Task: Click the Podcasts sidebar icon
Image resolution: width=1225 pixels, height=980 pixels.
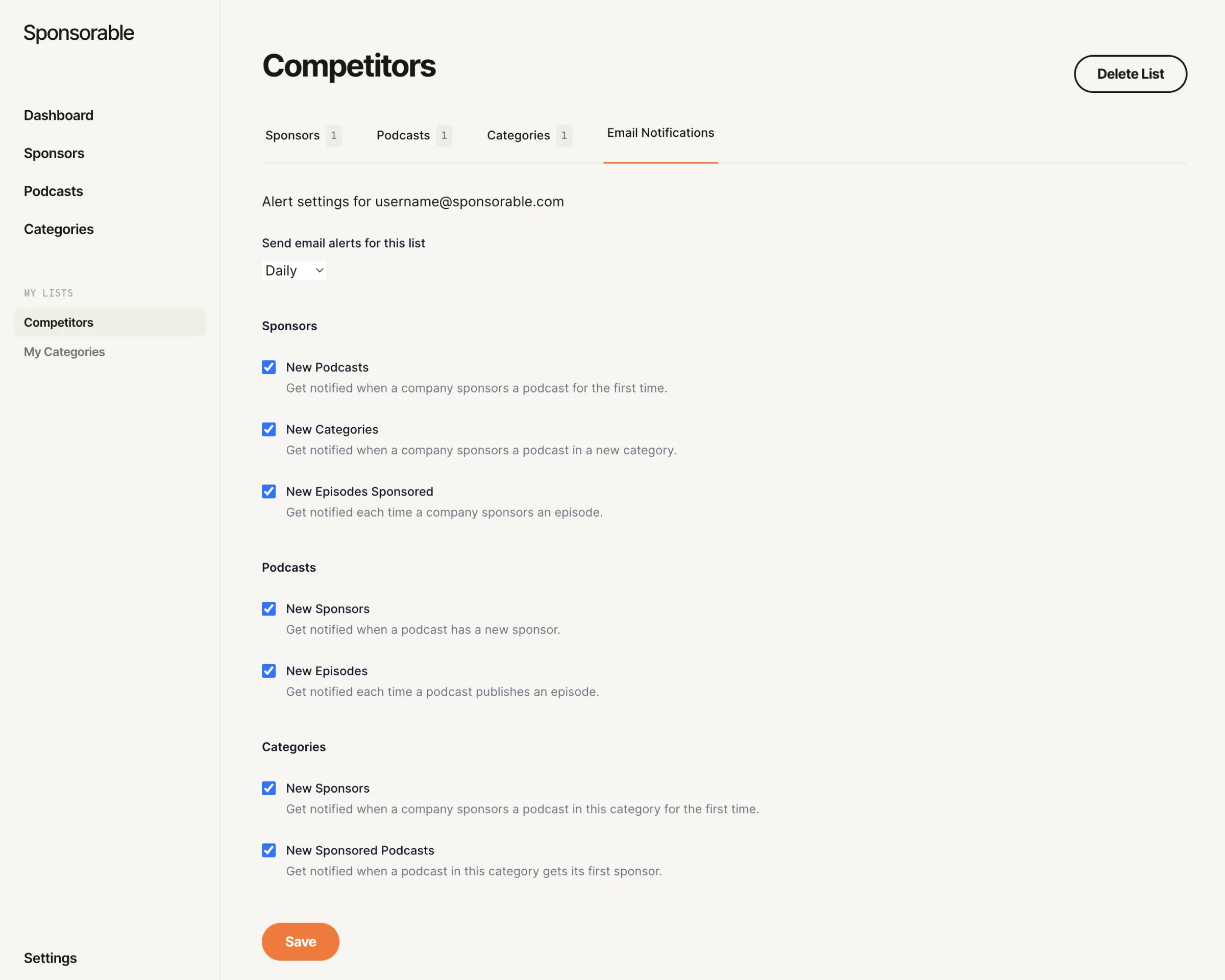Action: click(x=53, y=190)
